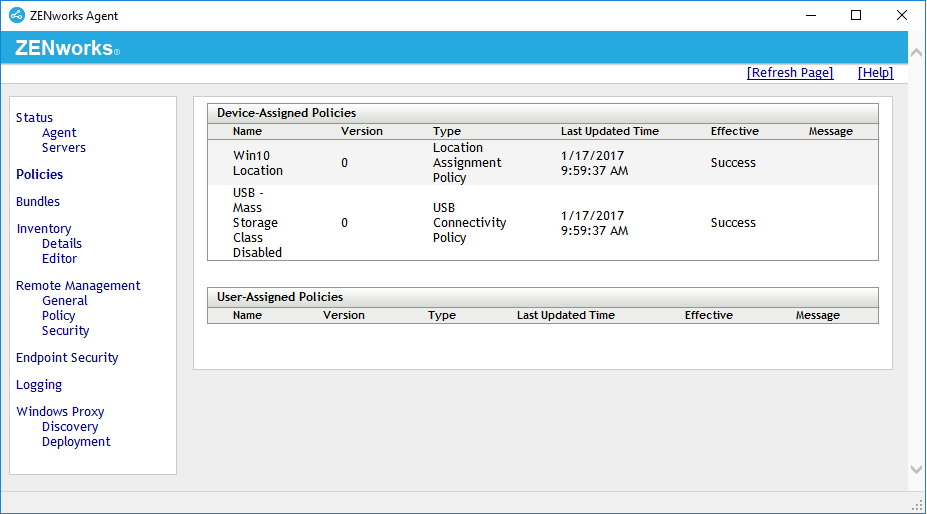Open the Windows Proxy section
This screenshot has width=927, height=514.
[x=60, y=412]
